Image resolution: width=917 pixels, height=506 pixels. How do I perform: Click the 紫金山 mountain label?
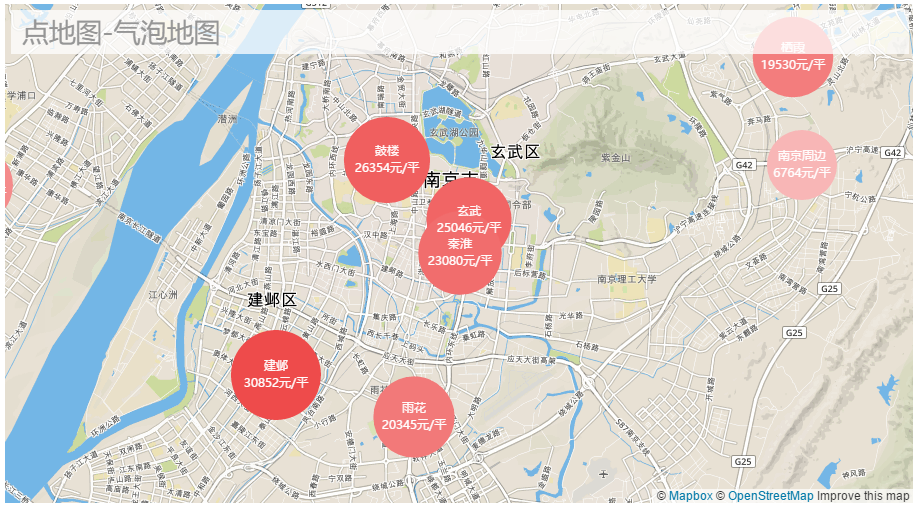616,158
